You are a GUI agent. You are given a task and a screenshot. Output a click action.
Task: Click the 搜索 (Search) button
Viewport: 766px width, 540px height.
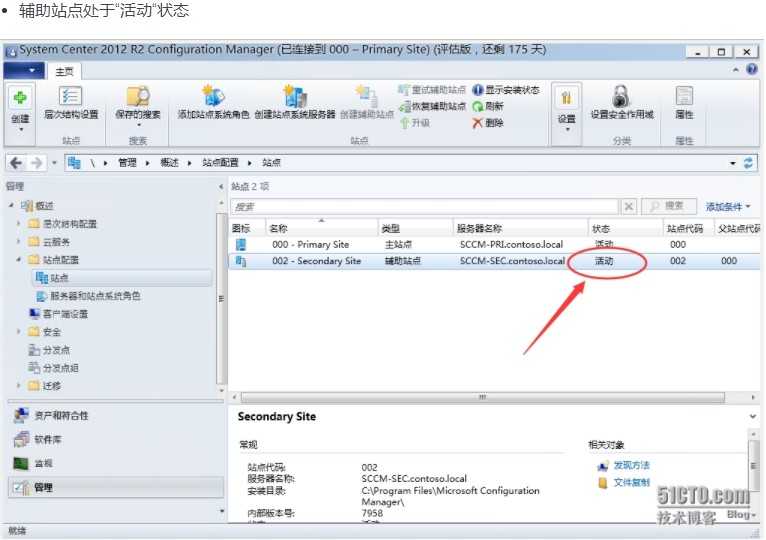pyautogui.click(x=668, y=206)
